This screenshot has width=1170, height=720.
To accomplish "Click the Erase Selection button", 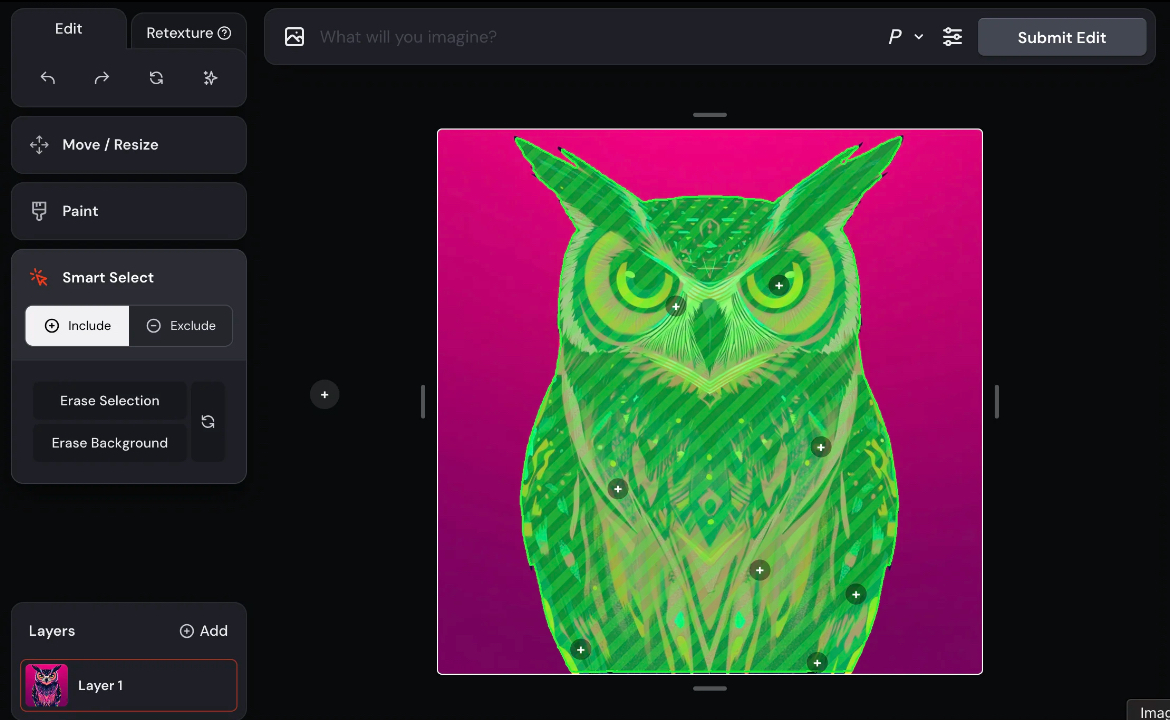I will coord(110,401).
